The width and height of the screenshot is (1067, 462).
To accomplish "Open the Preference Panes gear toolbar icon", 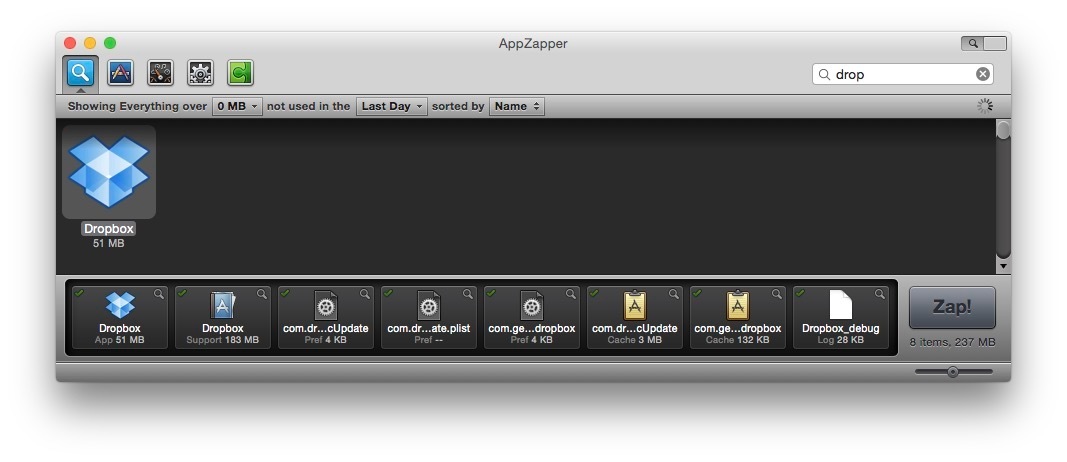I will pyautogui.click(x=200, y=72).
